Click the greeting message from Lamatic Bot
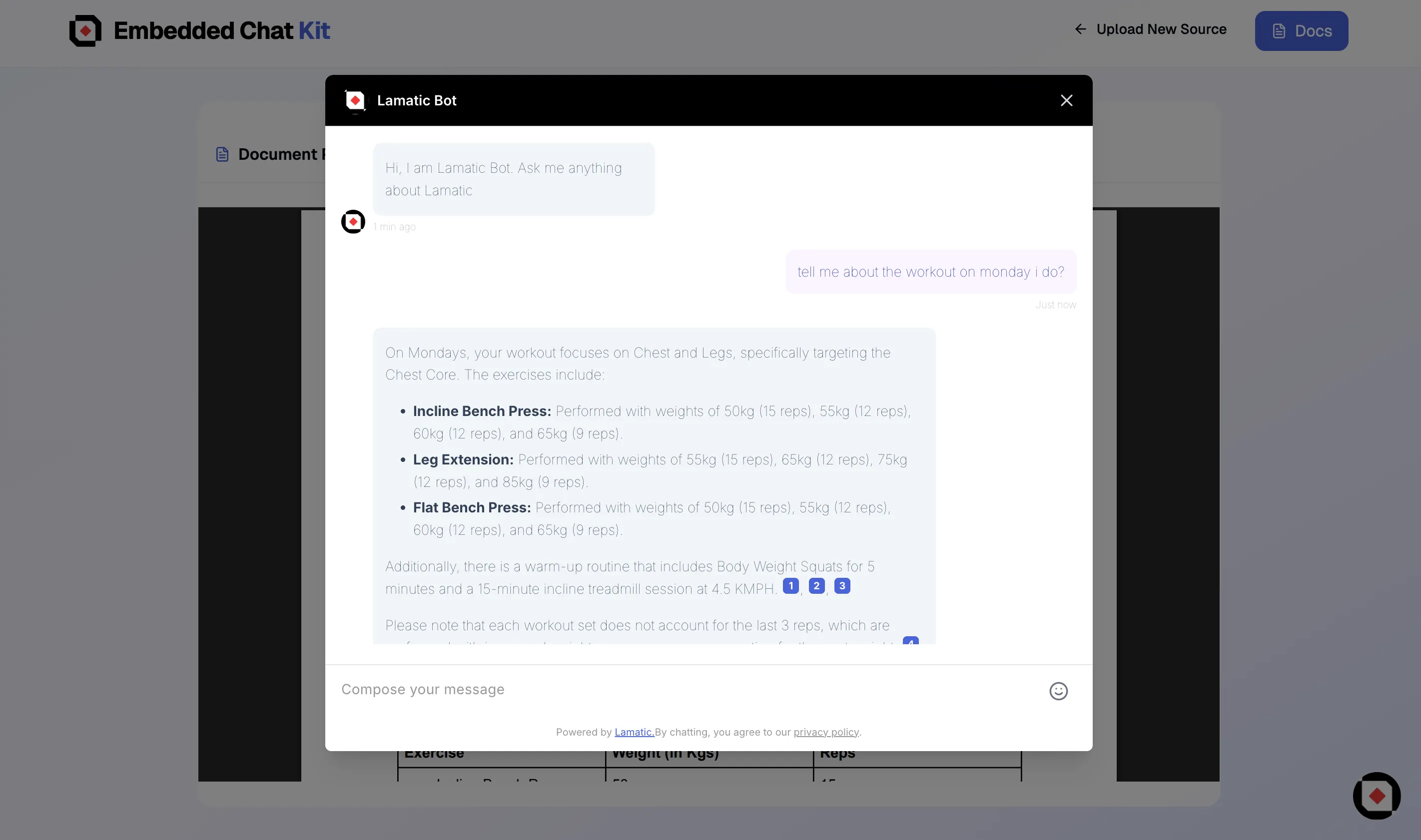 click(514, 179)
